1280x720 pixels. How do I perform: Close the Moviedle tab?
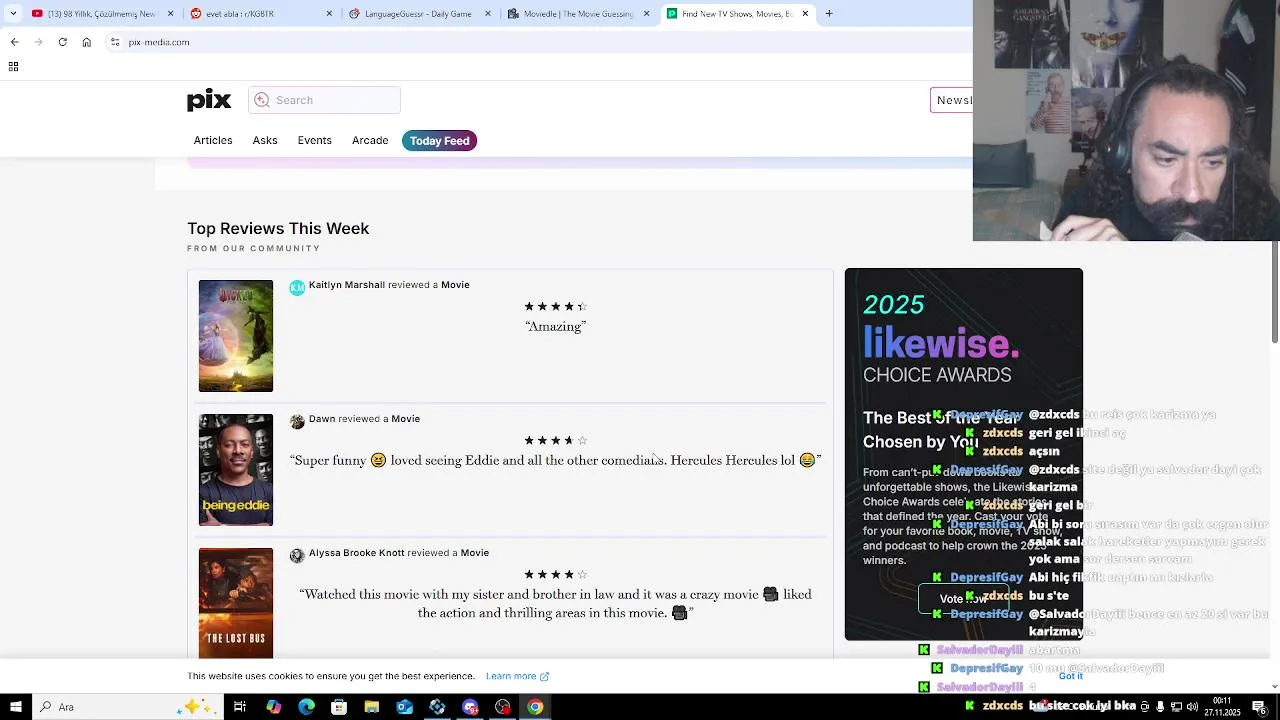pyautogui.click(x=646, y=13)
